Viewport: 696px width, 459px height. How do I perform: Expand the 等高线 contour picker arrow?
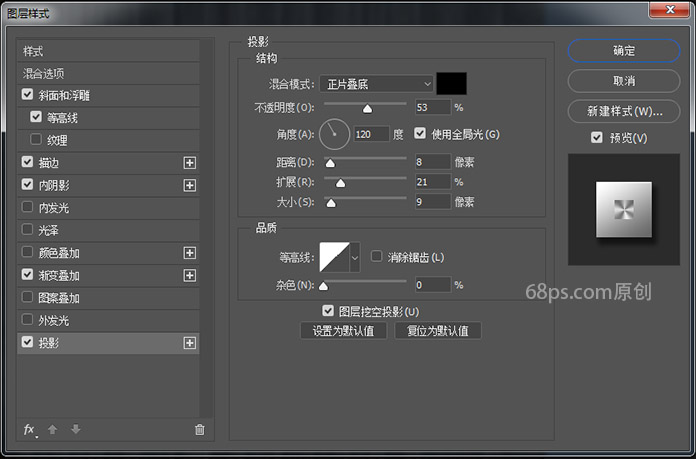(355, 257)
